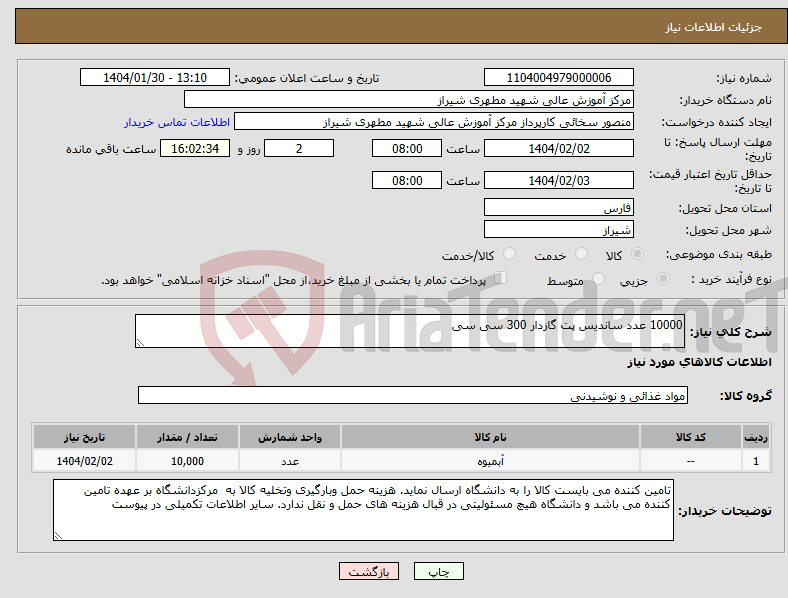The height and width of the screenshot is (598, 788).
Task: Click row number 1 cell
Action: point(756,460)
